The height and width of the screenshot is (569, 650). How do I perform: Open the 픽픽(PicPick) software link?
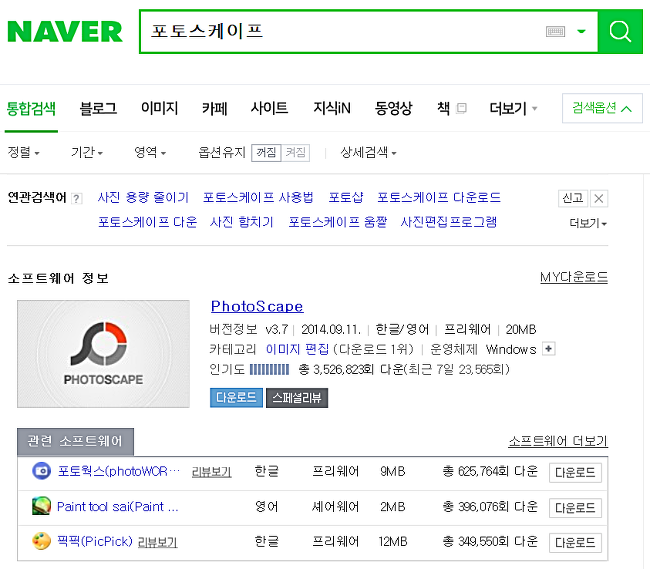[95, 541]
